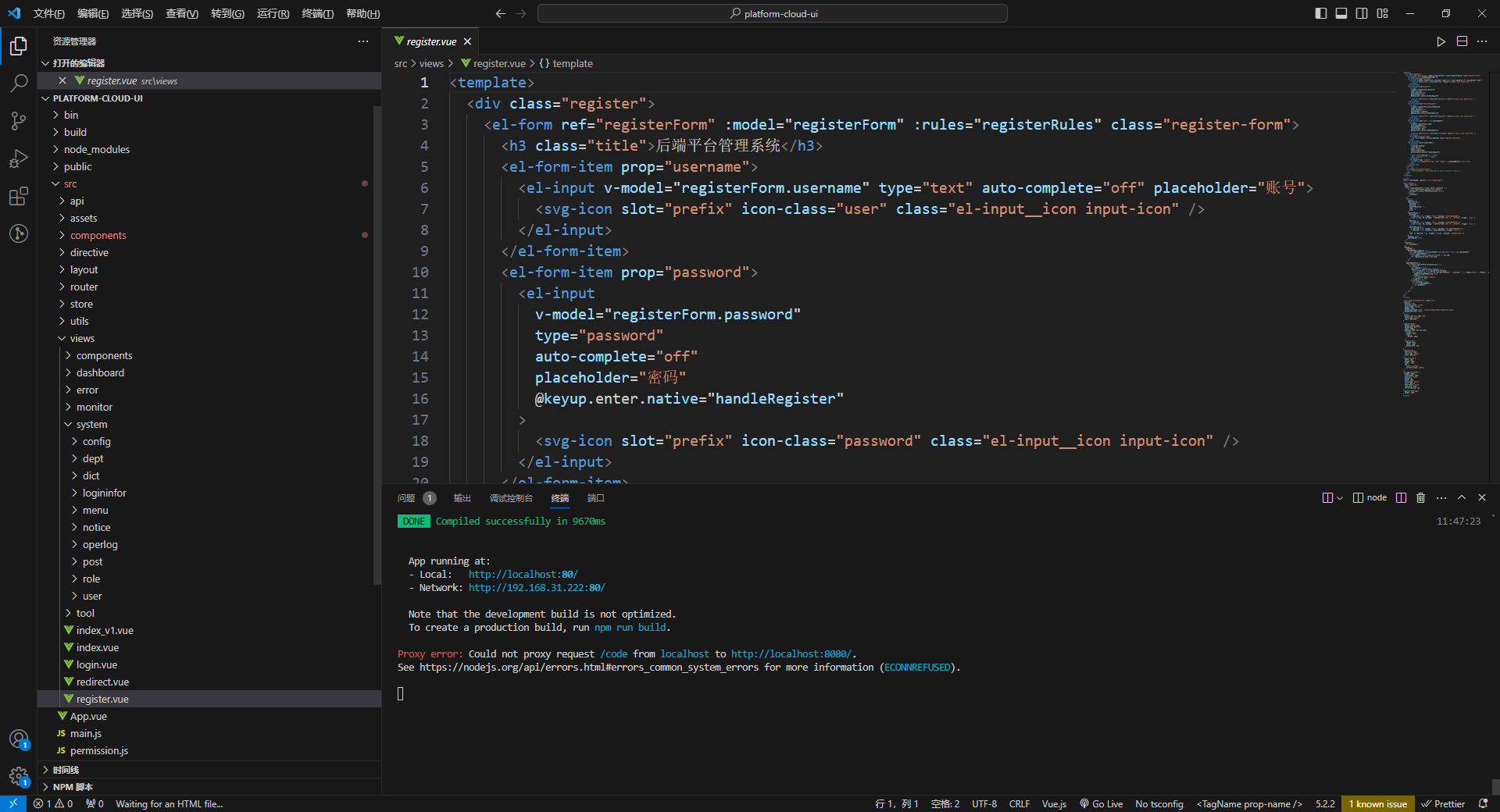Toggle secondary side bar visibility
The width and height of the screenshot is (1500, 812).
pos(1362,13)
